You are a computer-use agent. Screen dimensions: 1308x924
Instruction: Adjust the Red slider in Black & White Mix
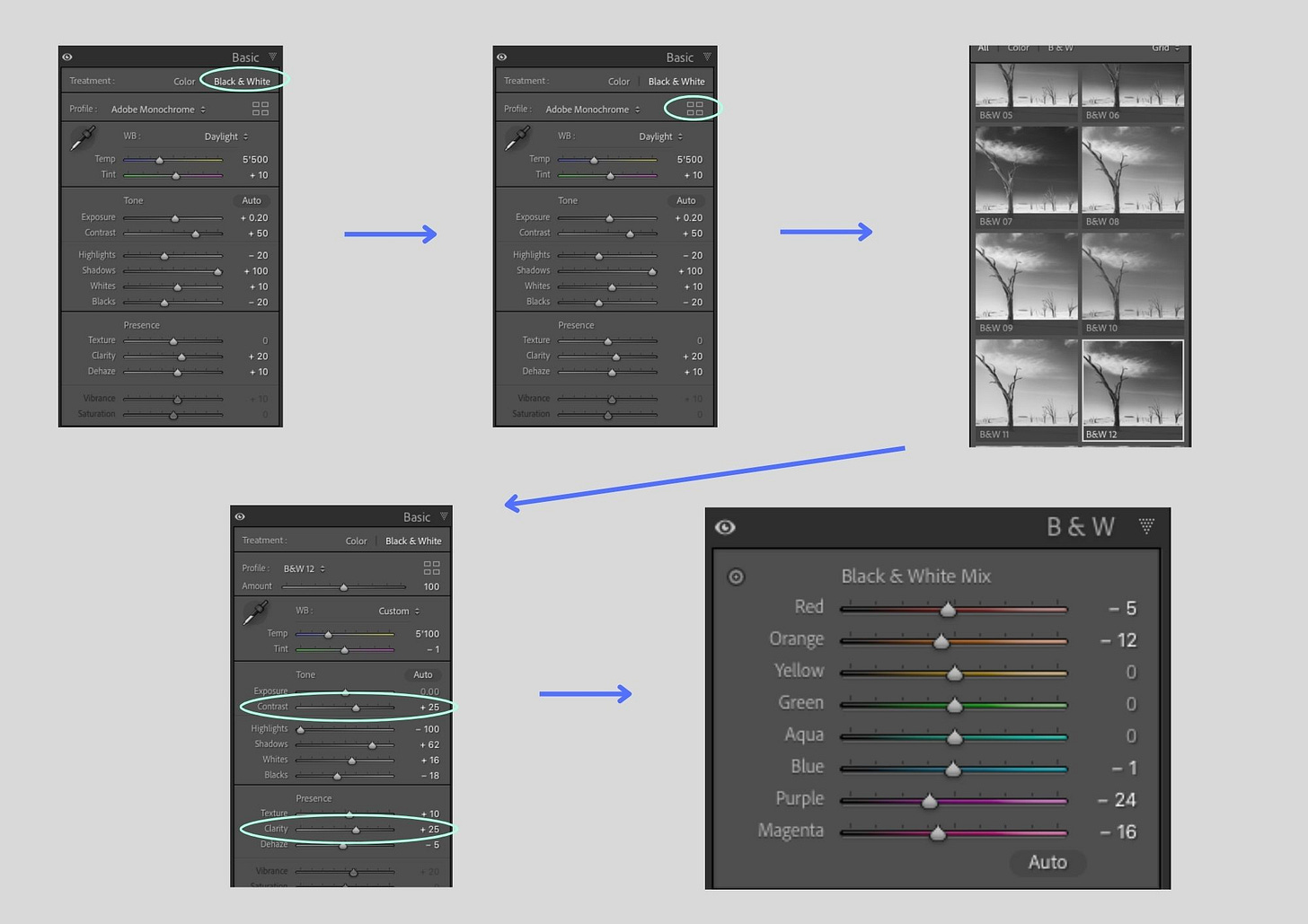coord(953,609)
